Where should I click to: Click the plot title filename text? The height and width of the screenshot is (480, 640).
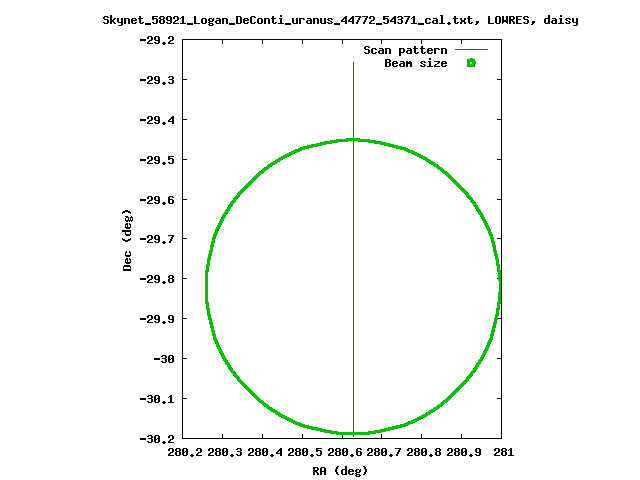click(x=288, y=20)
